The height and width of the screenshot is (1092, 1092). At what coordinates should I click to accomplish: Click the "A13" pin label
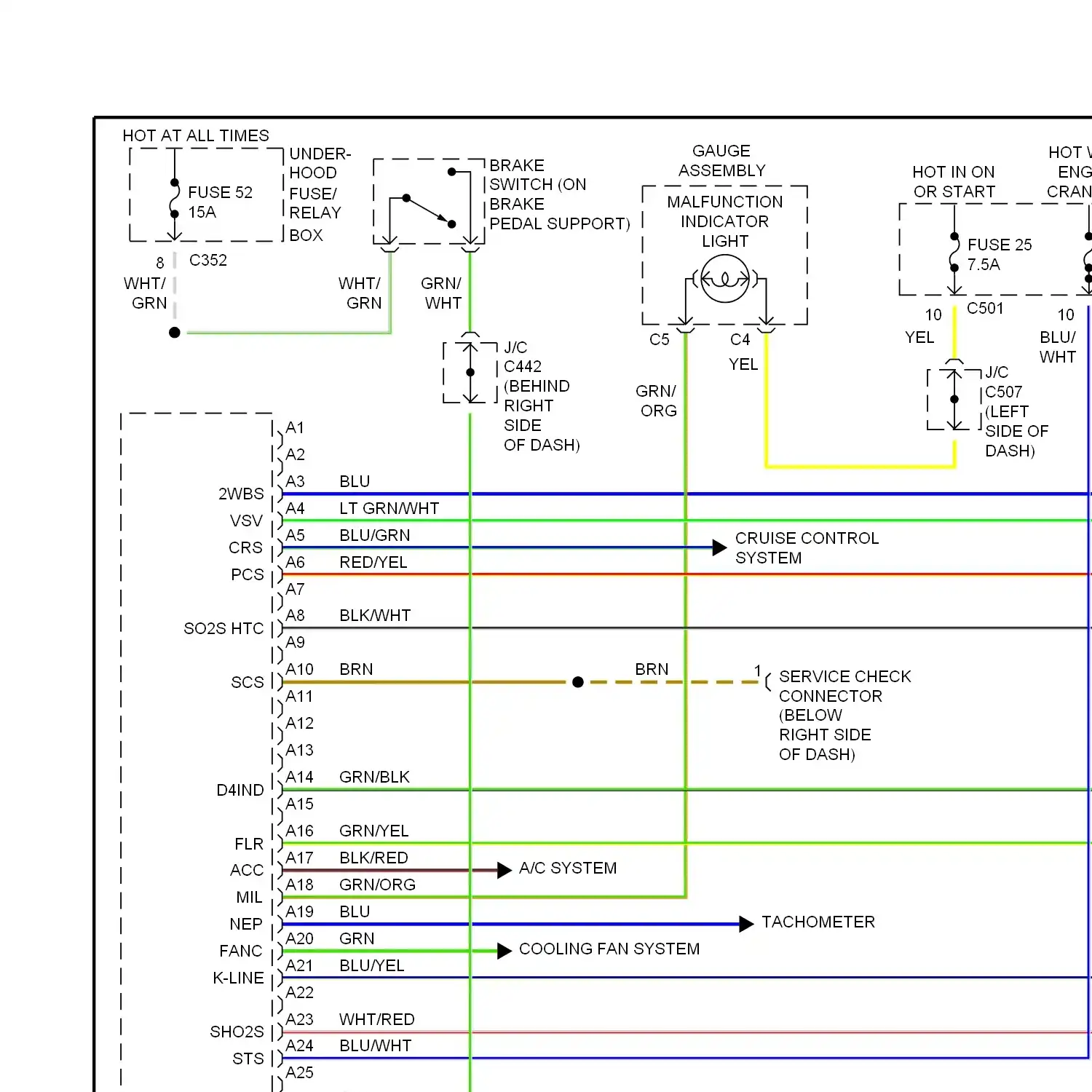tap(299, 750)
